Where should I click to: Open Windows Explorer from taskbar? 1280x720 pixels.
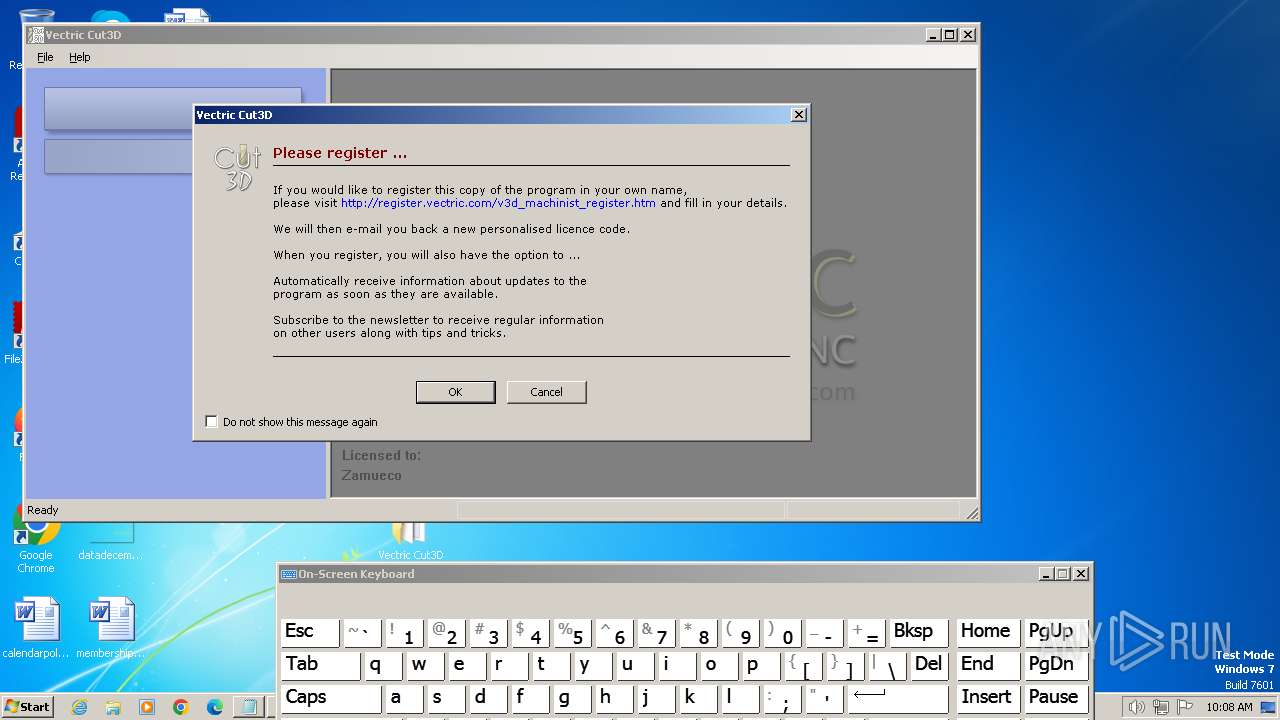click(113, 707)
